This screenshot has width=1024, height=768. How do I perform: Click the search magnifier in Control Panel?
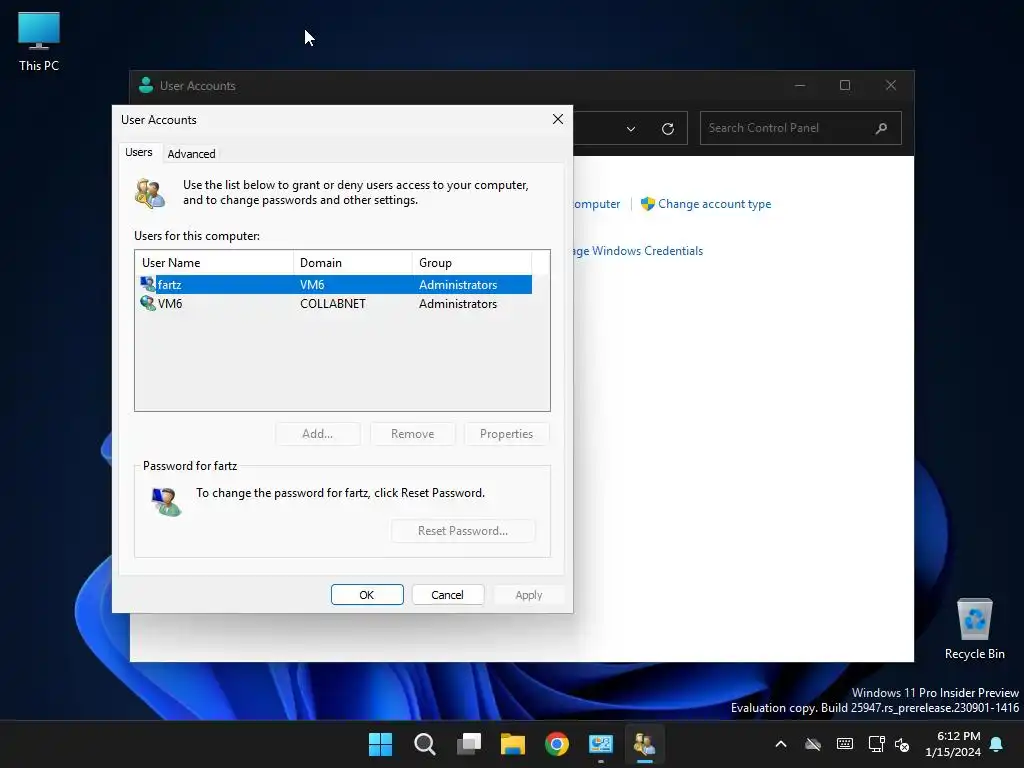point(881,128)
